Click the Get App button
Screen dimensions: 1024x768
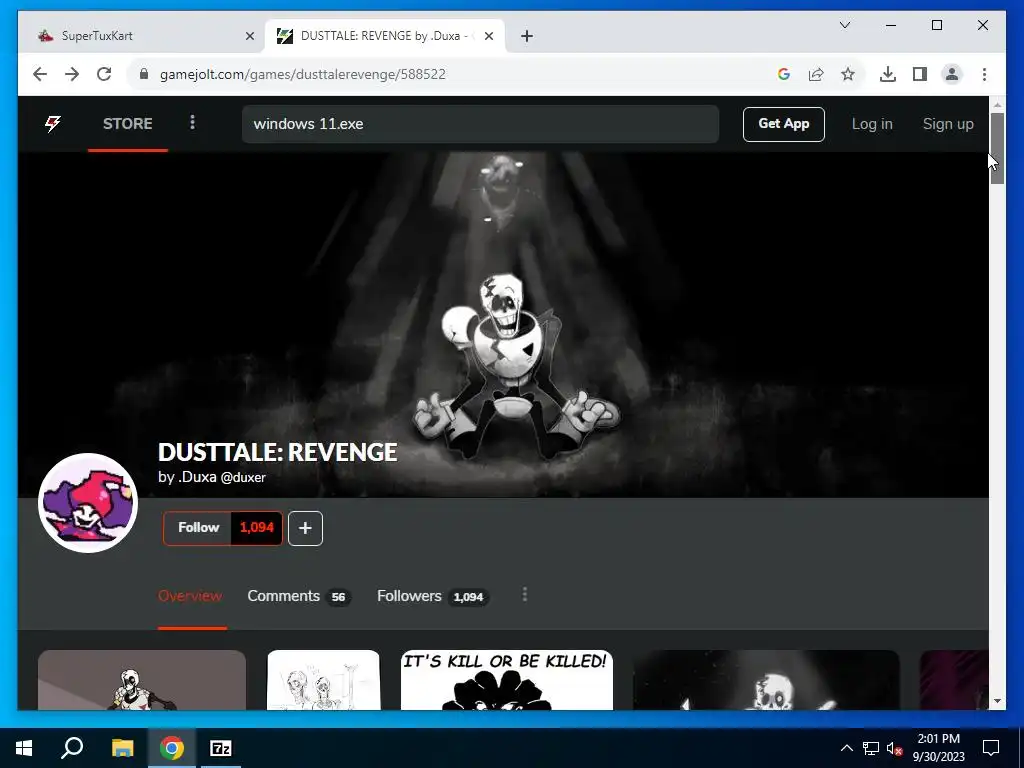(x=784, y=124)
